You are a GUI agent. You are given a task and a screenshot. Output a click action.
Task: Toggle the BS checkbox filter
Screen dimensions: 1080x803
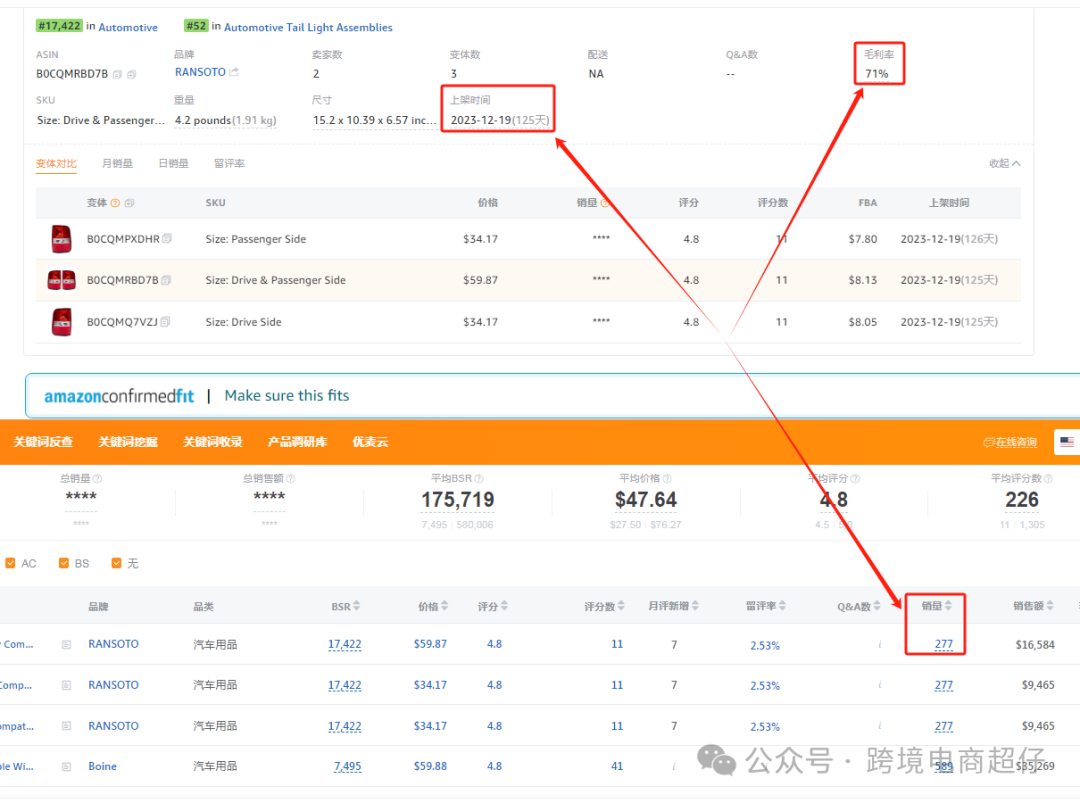pyautogui.click(x=64, y=563)
